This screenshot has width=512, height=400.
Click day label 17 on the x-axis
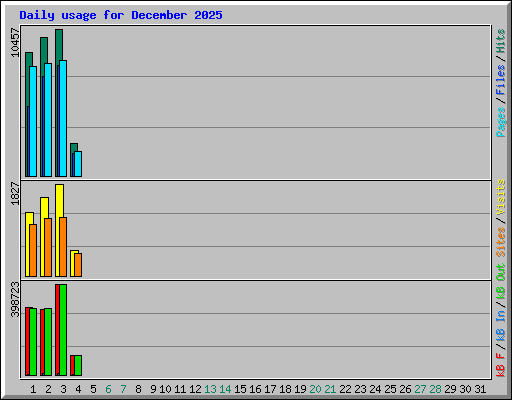270,389
